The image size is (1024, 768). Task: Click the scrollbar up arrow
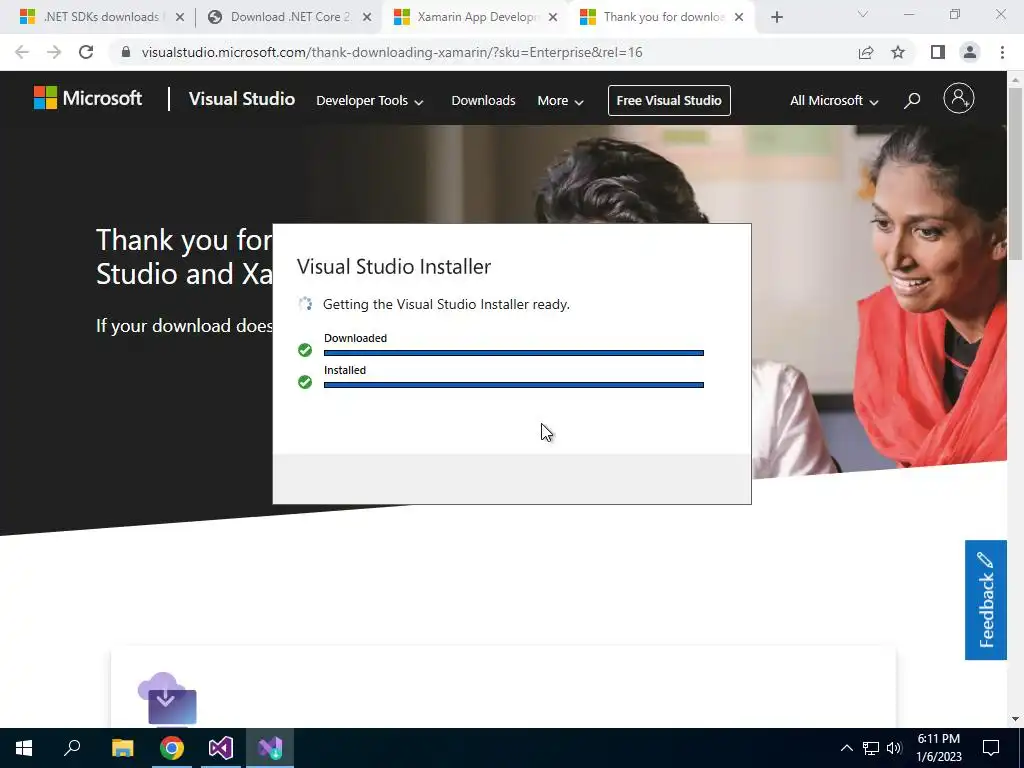[x=1016, y=79]
